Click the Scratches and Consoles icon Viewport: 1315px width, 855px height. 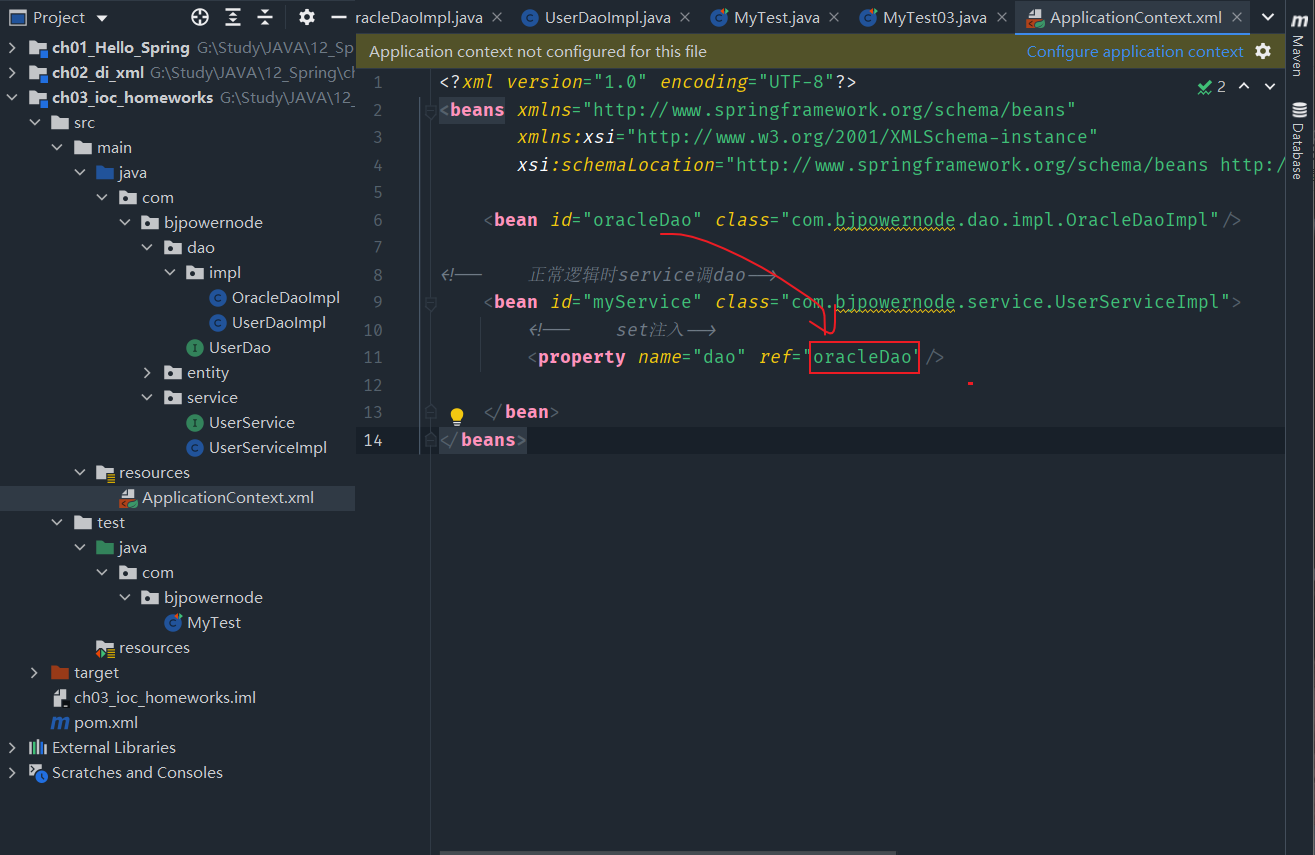(x=38, y=772)
